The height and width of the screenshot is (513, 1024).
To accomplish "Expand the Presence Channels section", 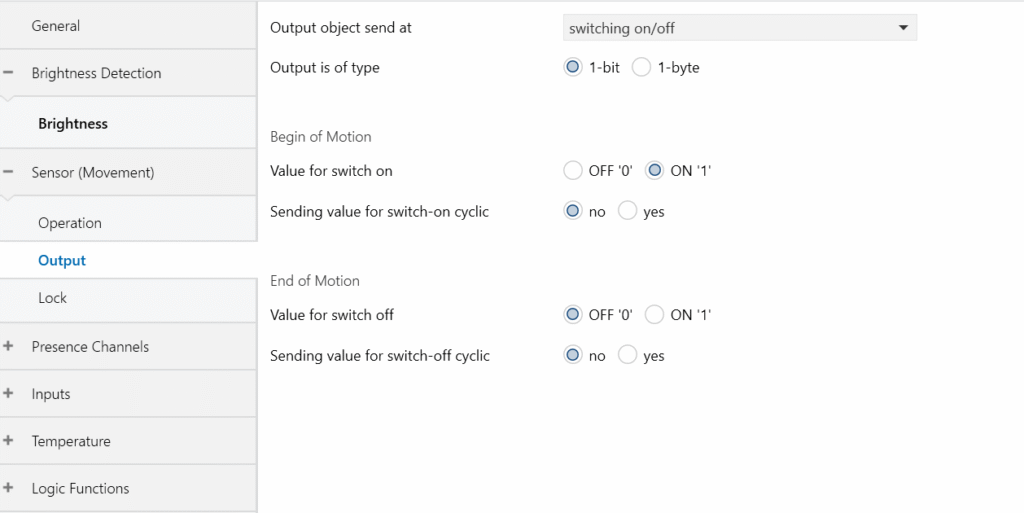I will (8, 347).
